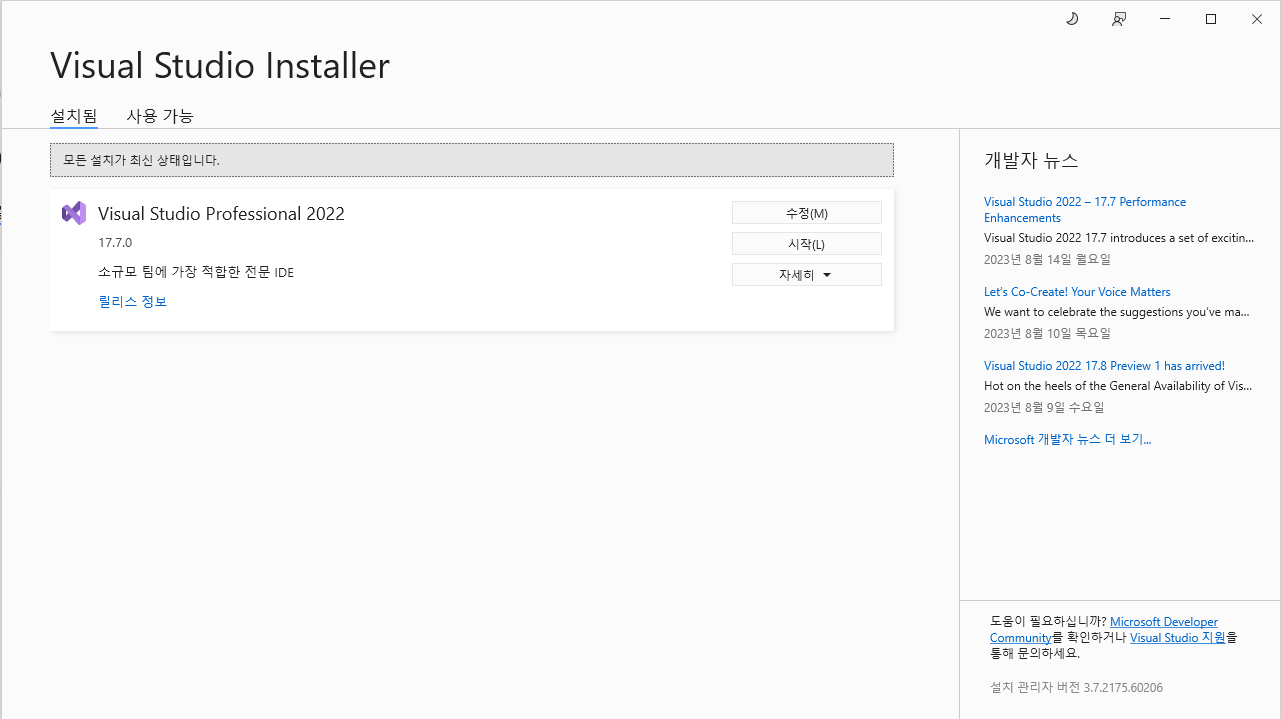The image size is (1281, 719).
Task: Open the send feedback icon
Action: (1119, 19)
